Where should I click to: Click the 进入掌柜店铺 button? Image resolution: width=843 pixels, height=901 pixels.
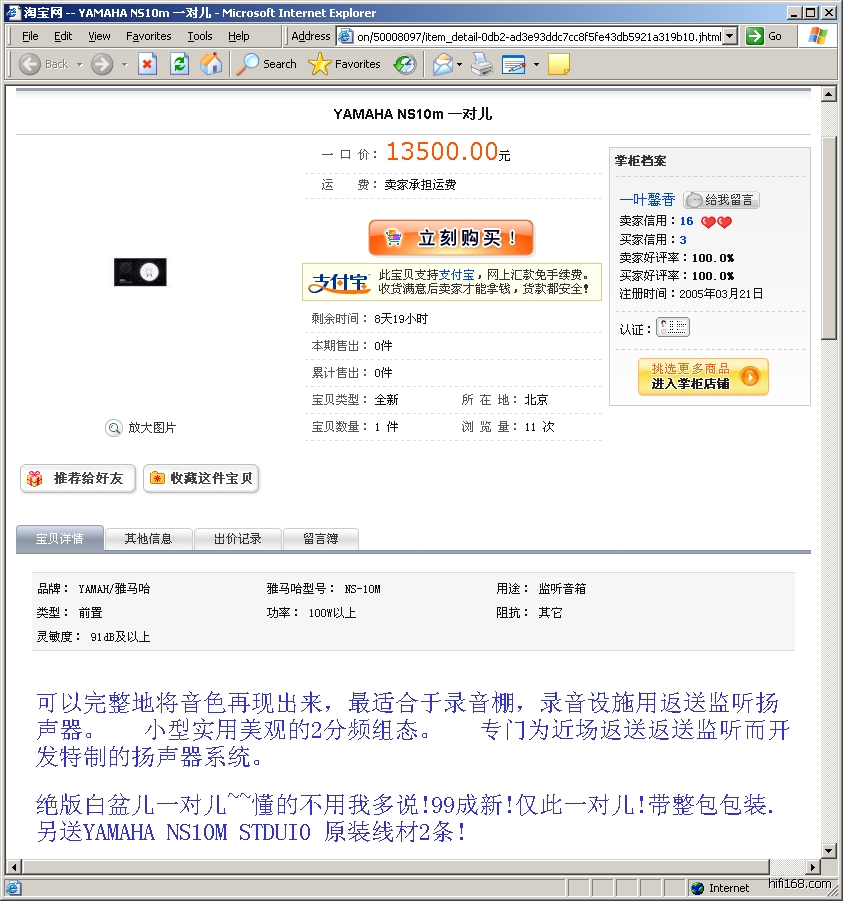point(703,377)
